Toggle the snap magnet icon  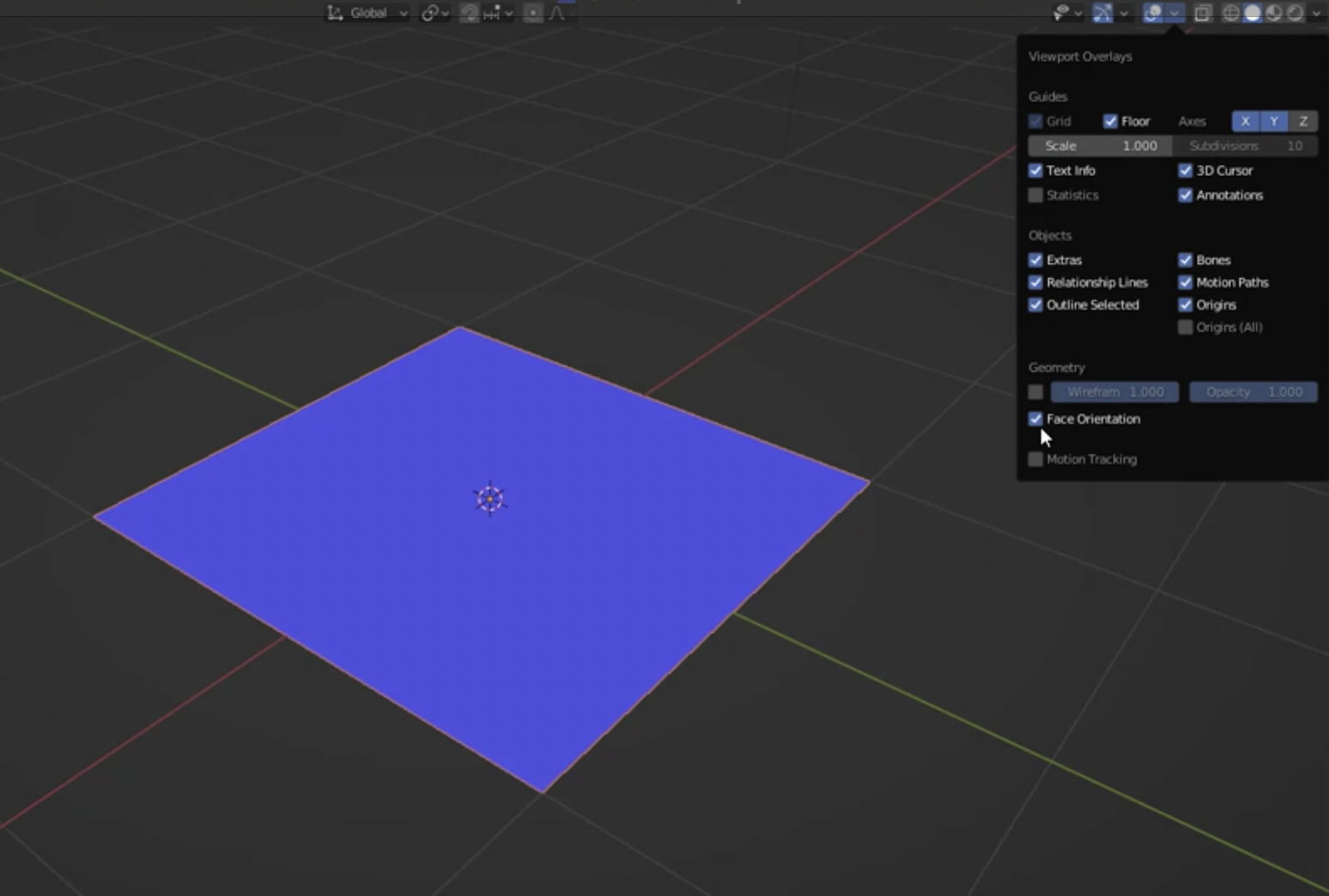470,13
